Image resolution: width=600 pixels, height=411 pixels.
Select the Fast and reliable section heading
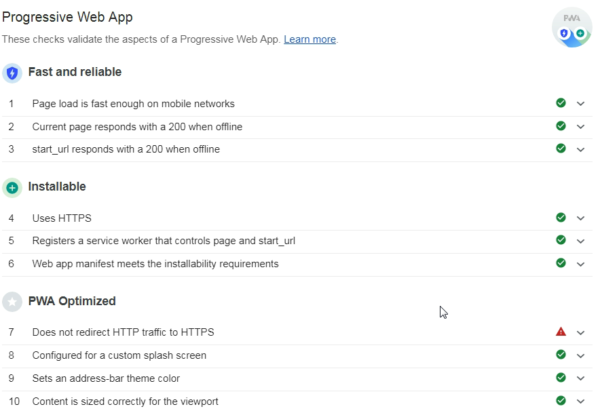pos(75,72)
